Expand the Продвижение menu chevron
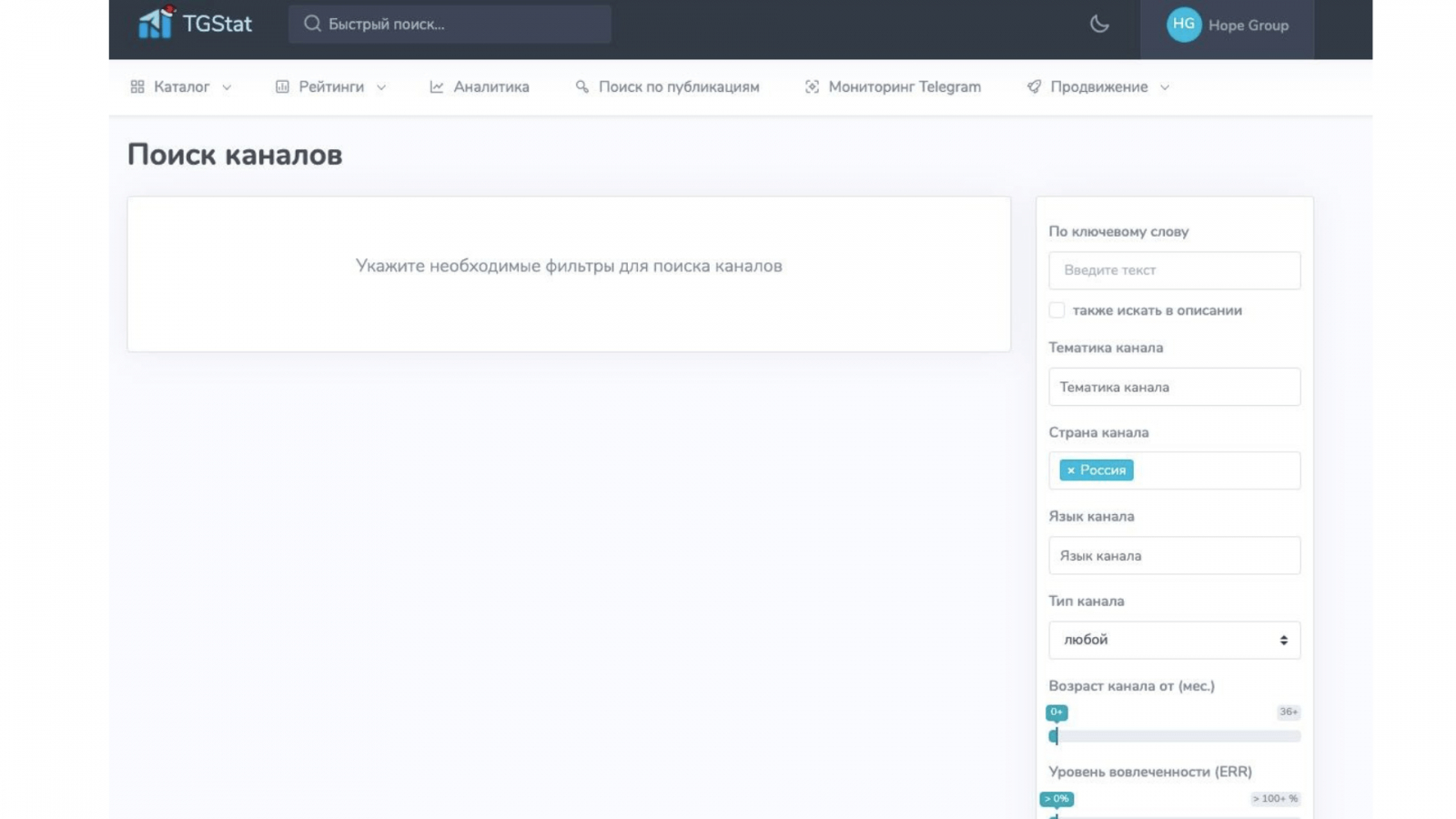The height and width of the screenshot is (819, 1456). tap(1165, 87)
